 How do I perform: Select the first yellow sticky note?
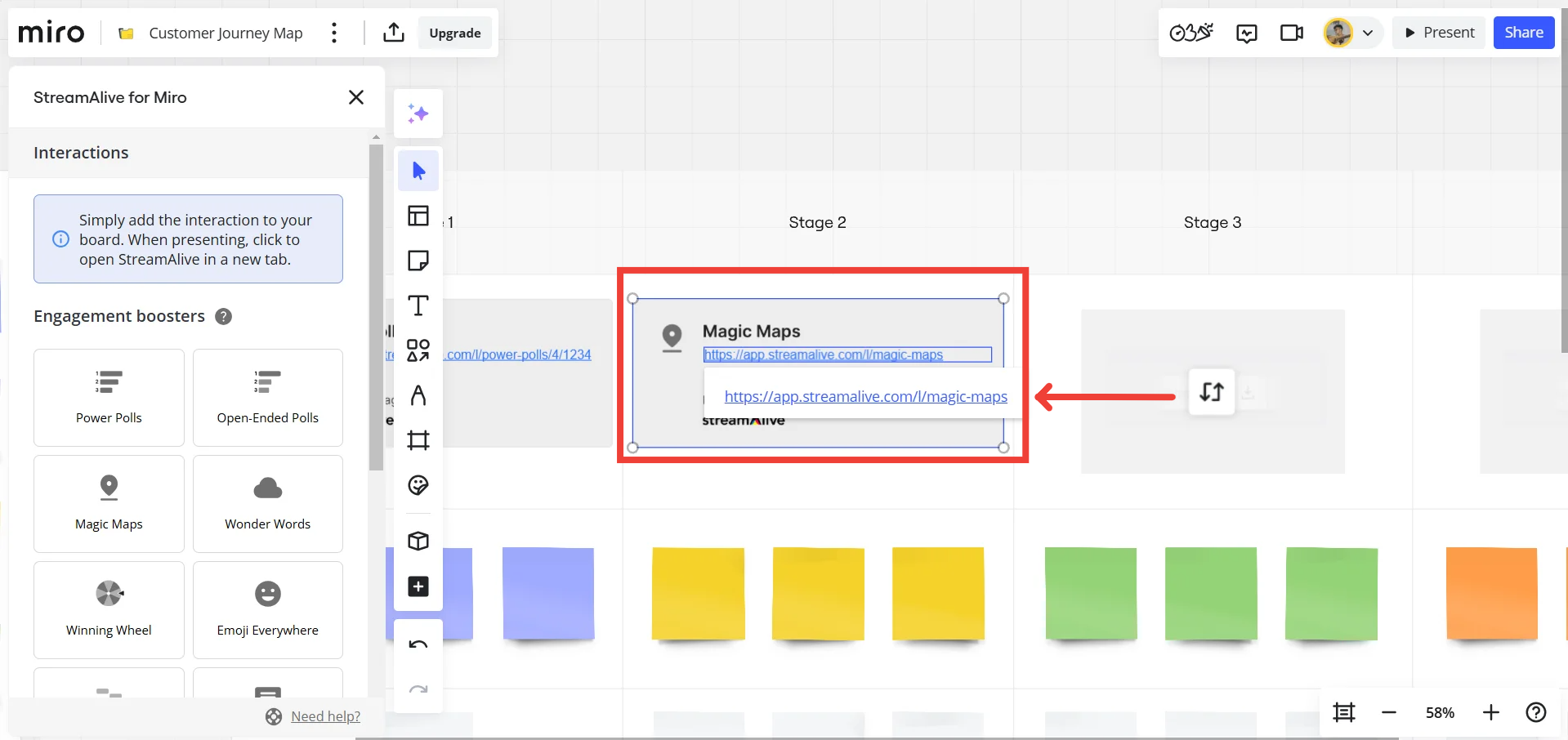tap(699, 594)
